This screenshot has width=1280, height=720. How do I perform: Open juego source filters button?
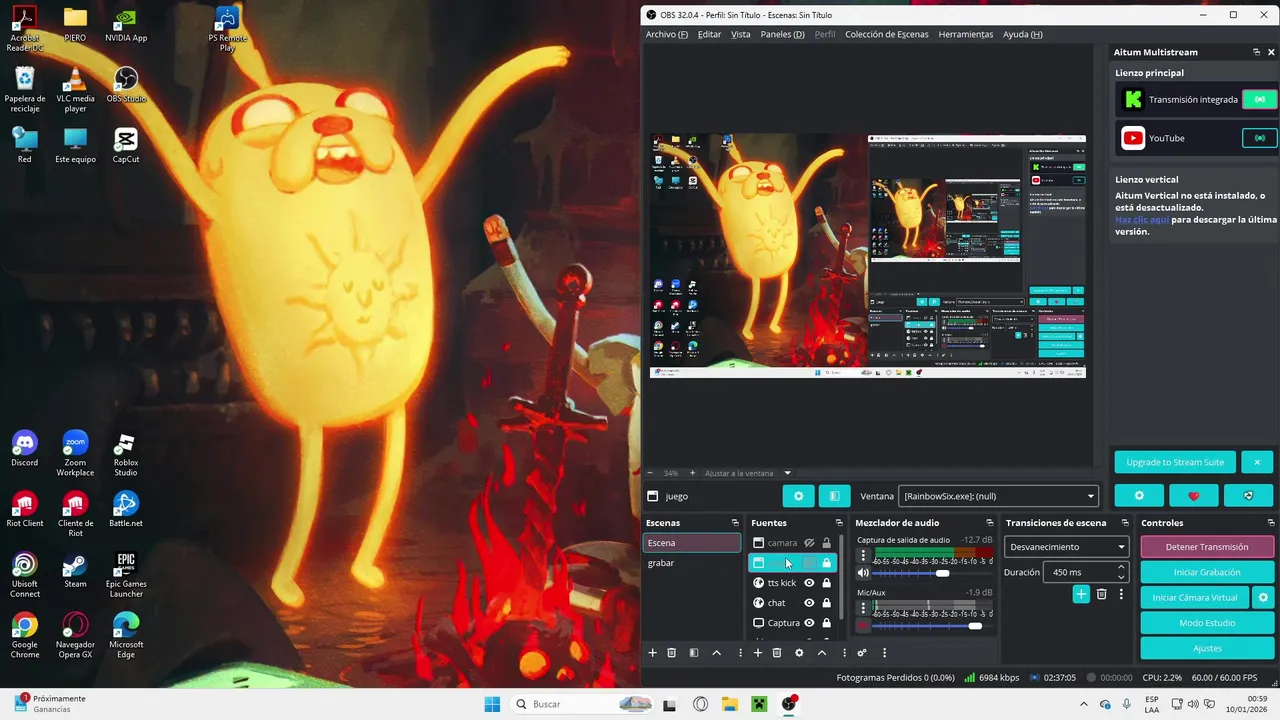[x=834, y=496]
